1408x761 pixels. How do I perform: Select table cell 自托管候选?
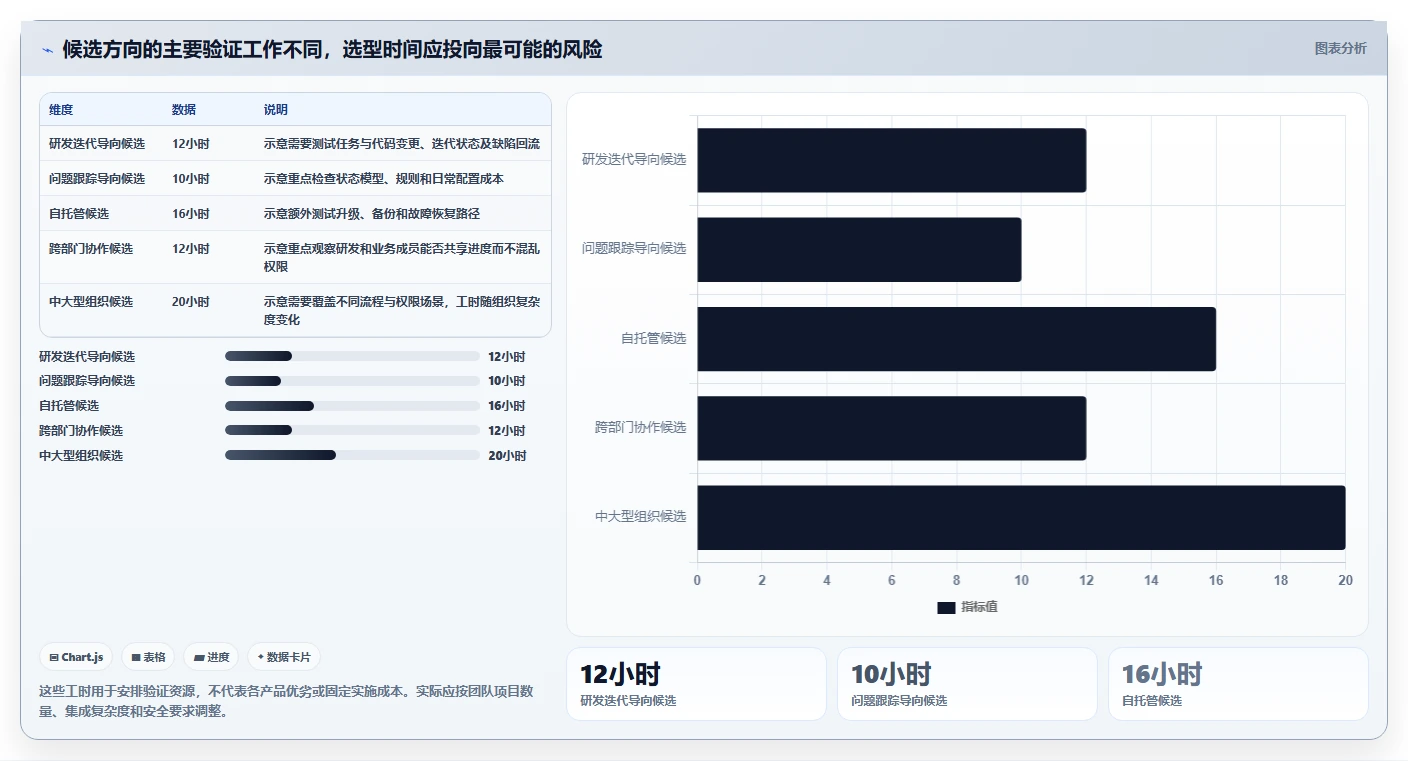coord(79,214)
